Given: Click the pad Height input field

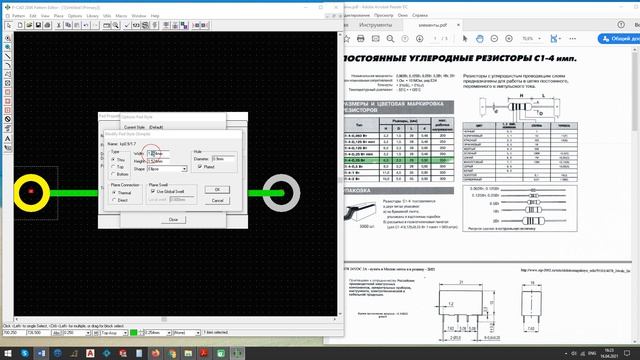Looking at the screenshot, I should (159, 161).
